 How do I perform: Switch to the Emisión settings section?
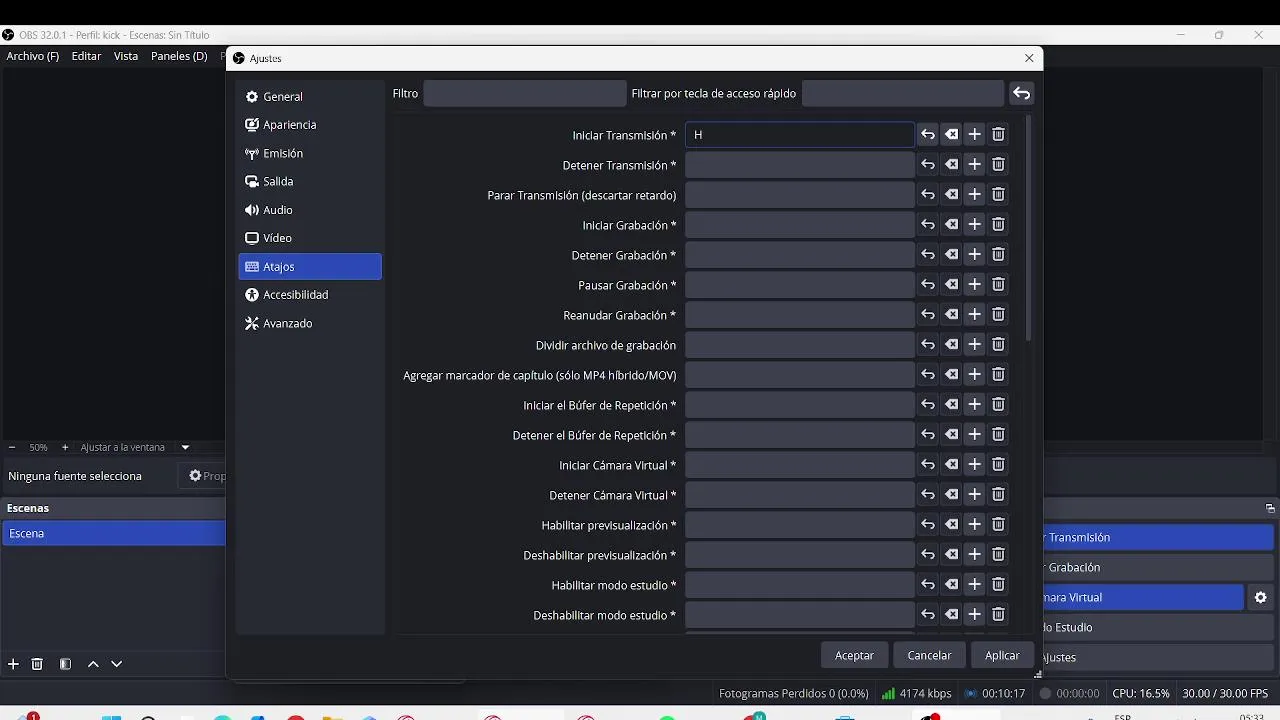(x=310, y=153)
